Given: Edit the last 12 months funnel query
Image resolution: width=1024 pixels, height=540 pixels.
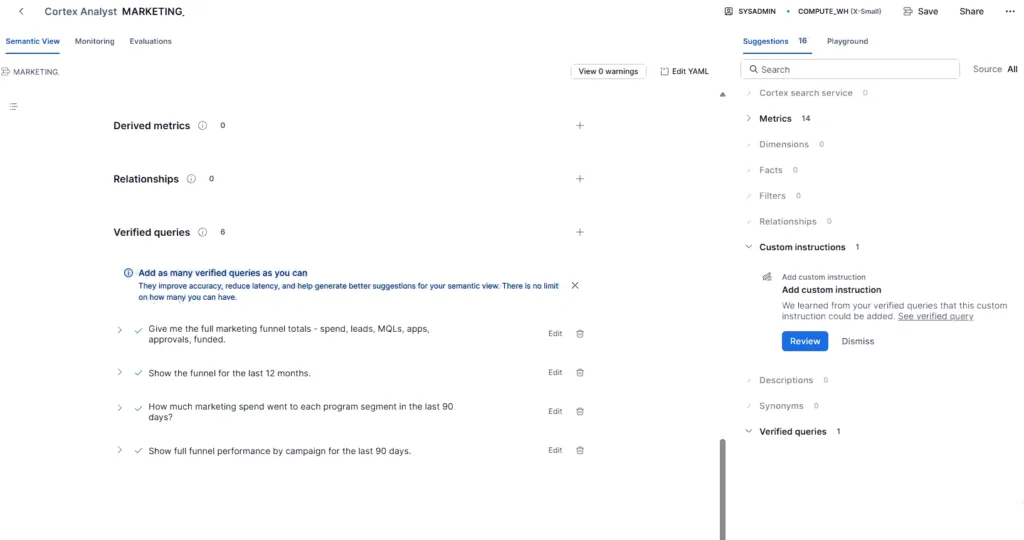Looking at the screenshot, I should tap(555, 372).
